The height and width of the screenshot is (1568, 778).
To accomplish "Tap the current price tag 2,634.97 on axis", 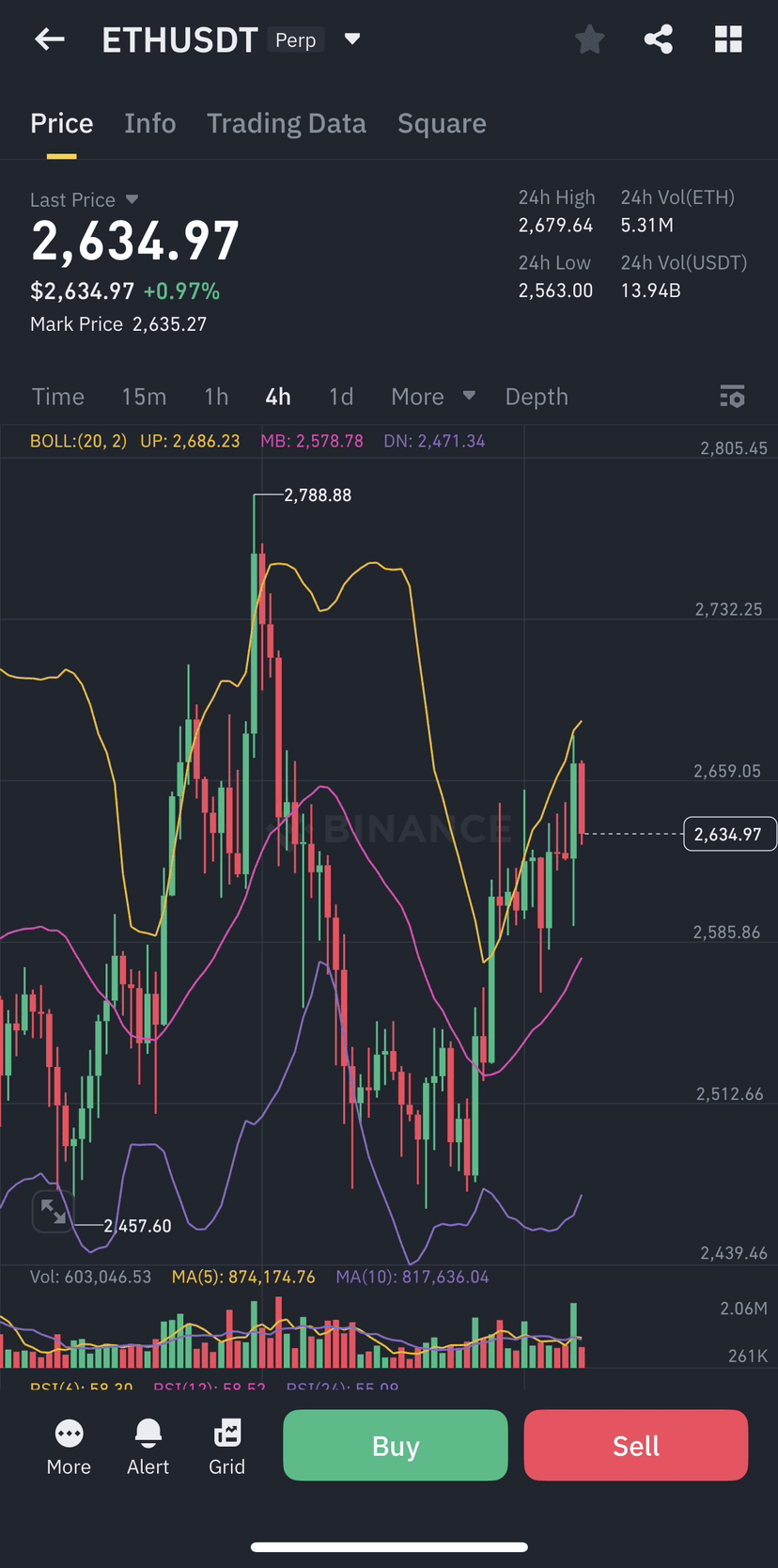I will click(x=728, y=834).
